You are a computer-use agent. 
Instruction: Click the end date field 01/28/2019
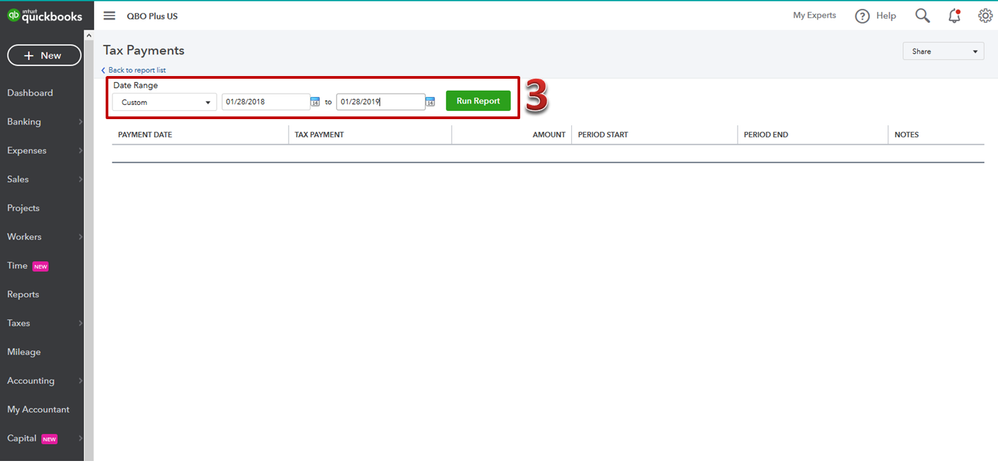click(381, 102)
